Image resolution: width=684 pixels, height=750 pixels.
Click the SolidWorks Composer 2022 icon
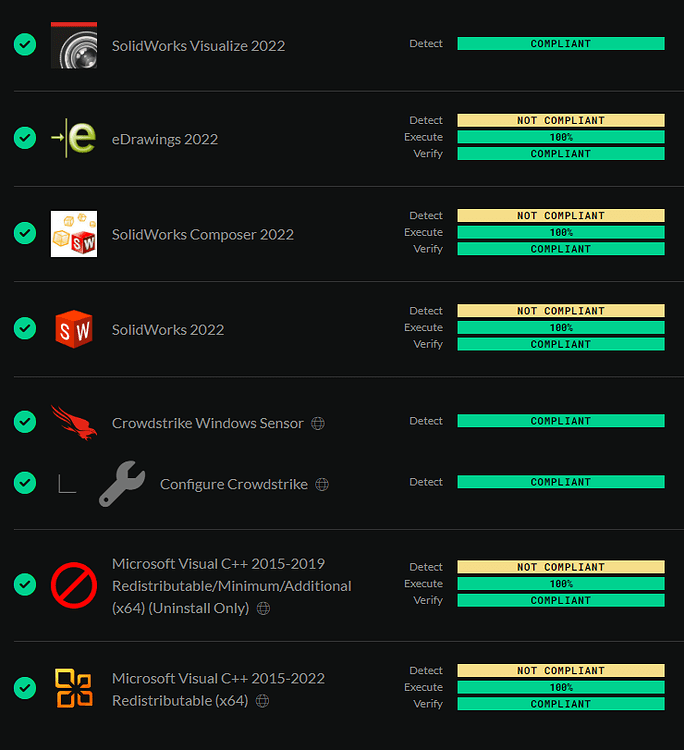[74, 234]
